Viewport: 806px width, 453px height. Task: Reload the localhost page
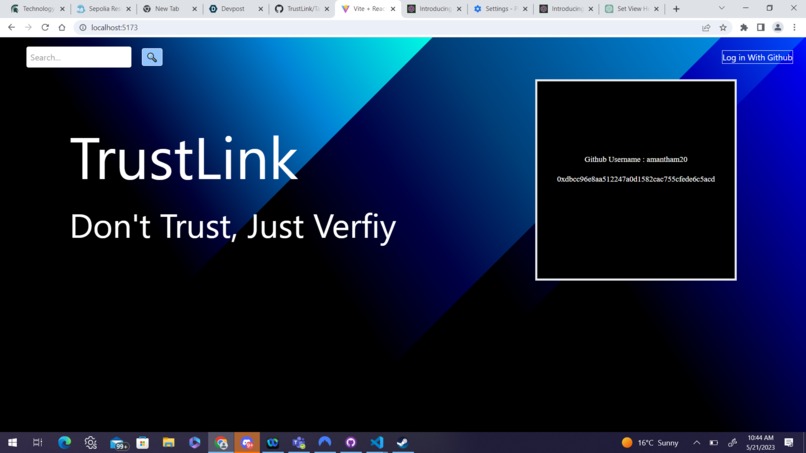click(x=45, y=27)
